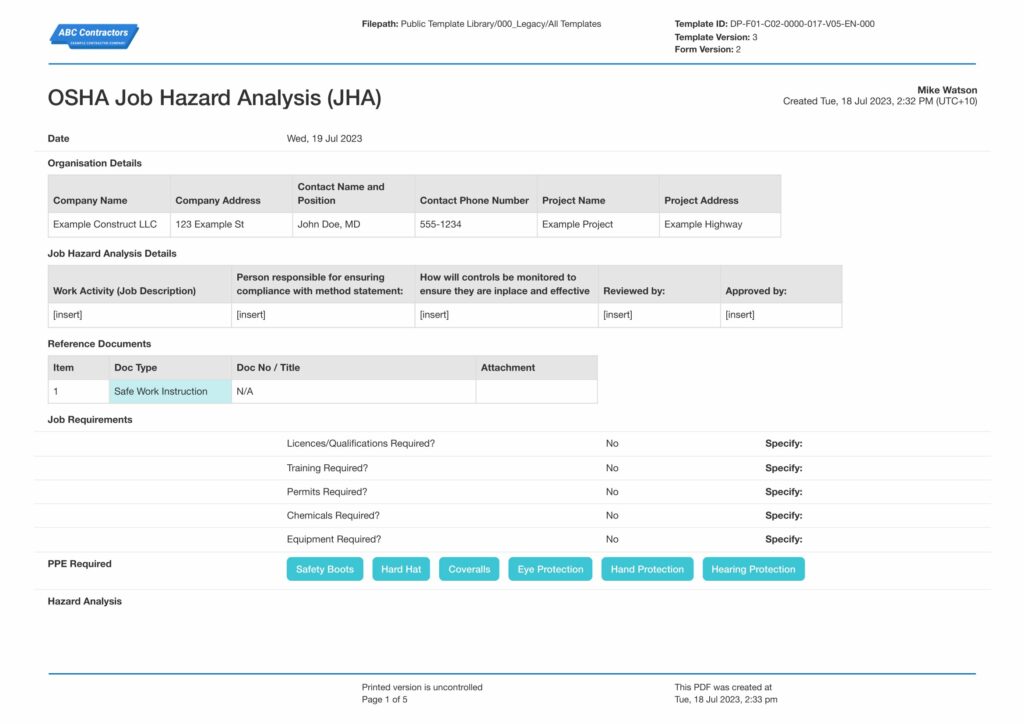Click Specify next to Equipment Required
Viewport: 1024px width, 724px height.
pos(784,539)
